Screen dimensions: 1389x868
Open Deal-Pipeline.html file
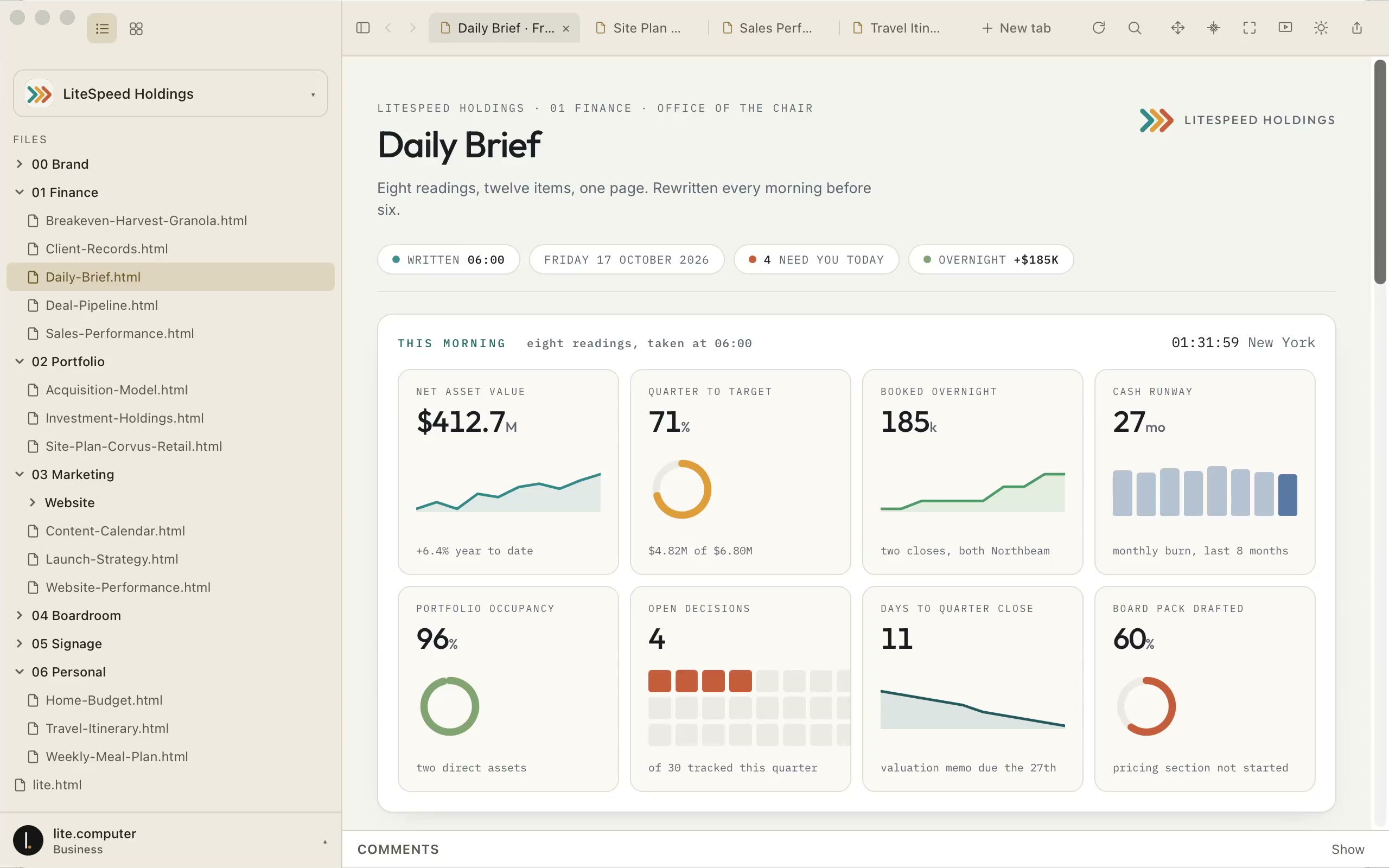[x=170, y=305]
